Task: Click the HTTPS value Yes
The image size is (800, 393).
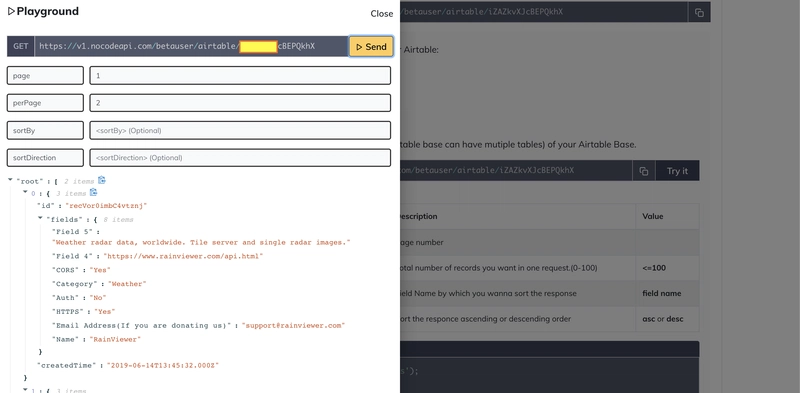Action: 105,311
